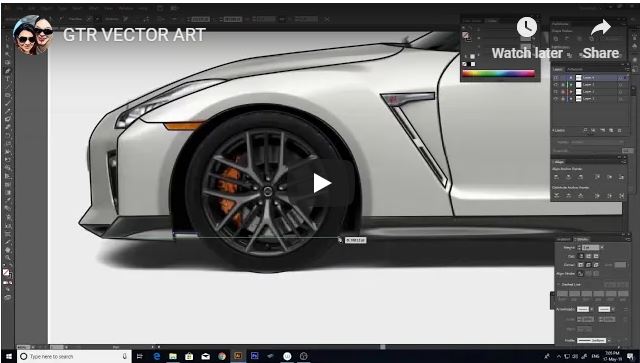
Task: Select the Round Join corner option
Action: (x=588, y=265)
